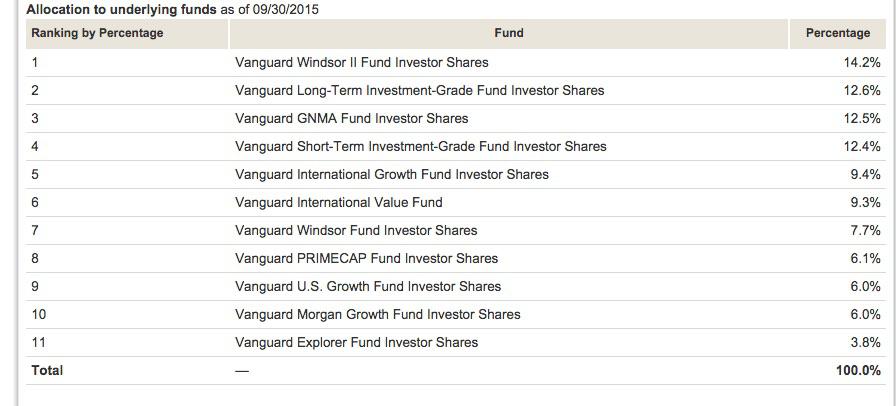Click Vanguard GNMA Fund Investor Shares
Screen dimensions: 896x406
[351, 118]
